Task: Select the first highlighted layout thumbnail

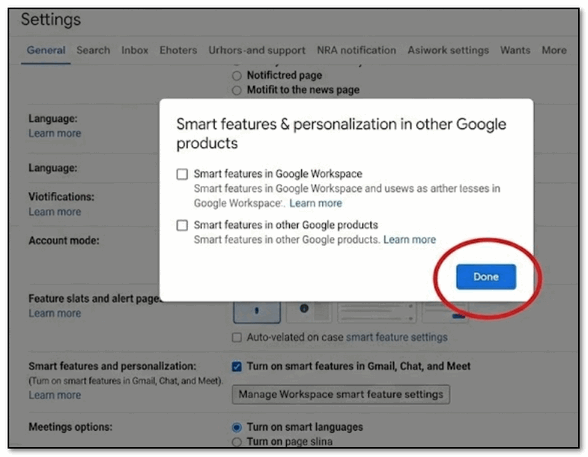Action: click(257, 312)
